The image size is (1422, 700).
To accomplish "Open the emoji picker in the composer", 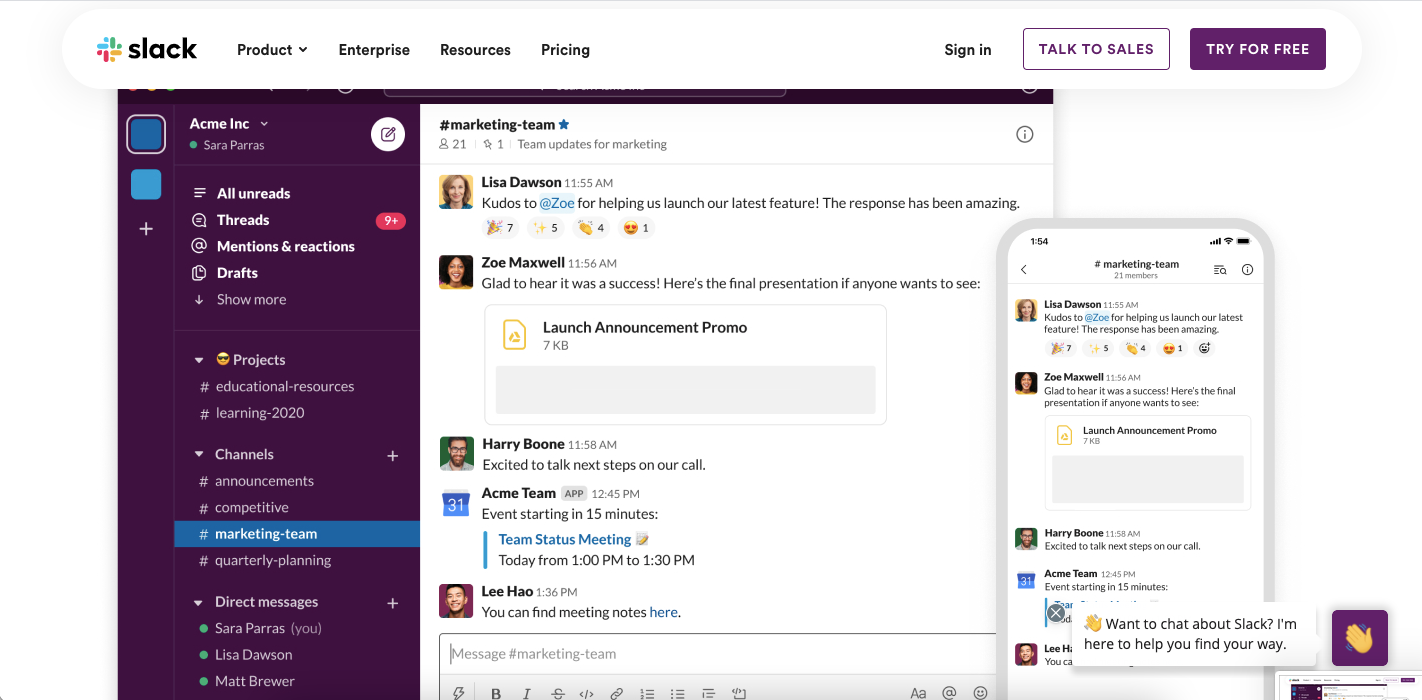I will click(980, 692).
